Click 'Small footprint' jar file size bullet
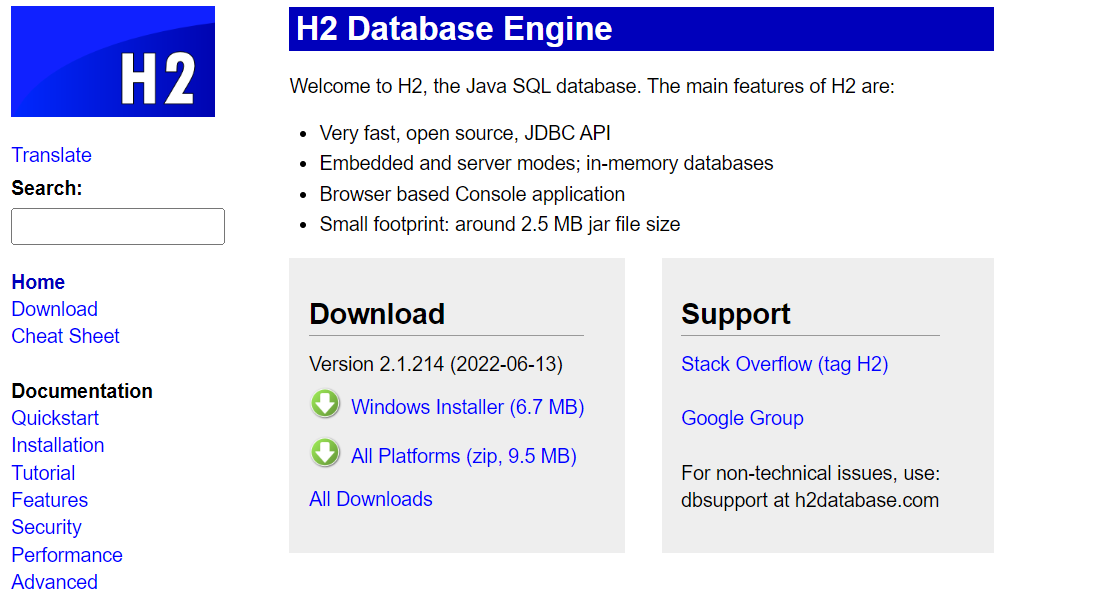 tap(500, 224)
